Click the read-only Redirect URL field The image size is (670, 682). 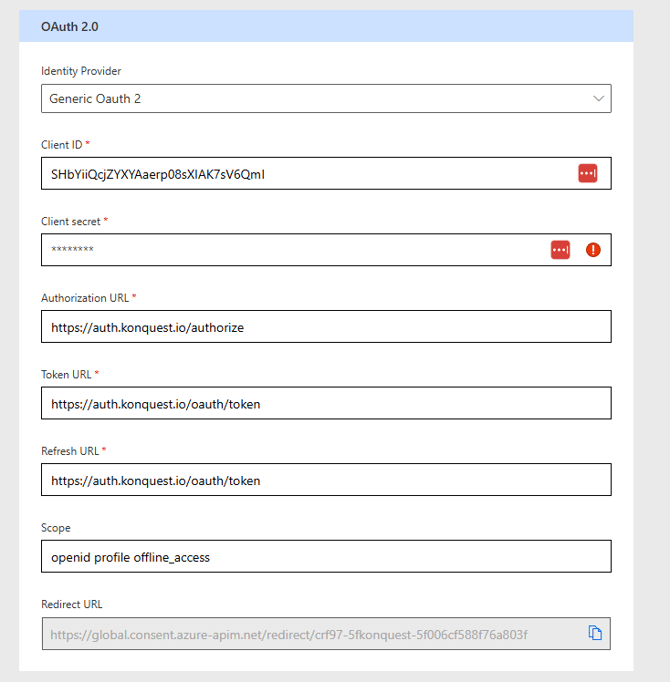click(326, 634)
